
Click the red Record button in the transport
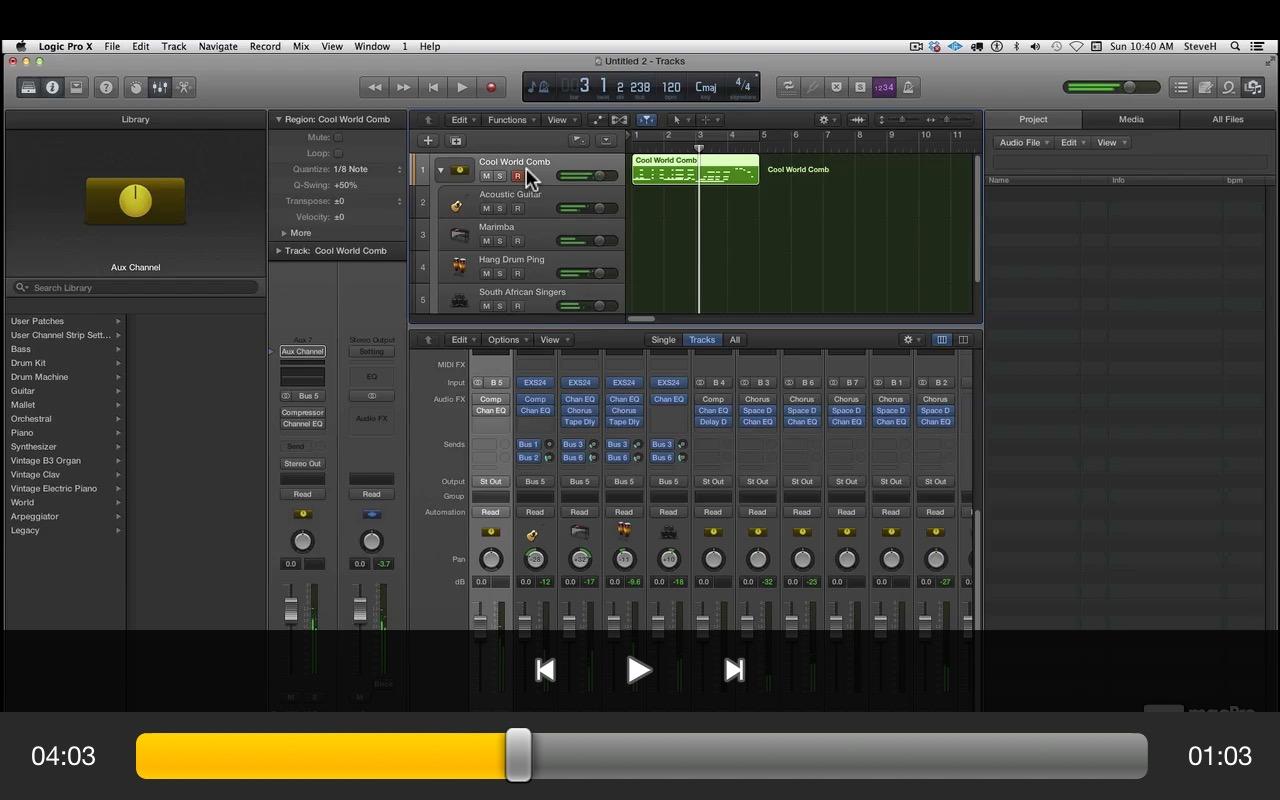[490, 87]
